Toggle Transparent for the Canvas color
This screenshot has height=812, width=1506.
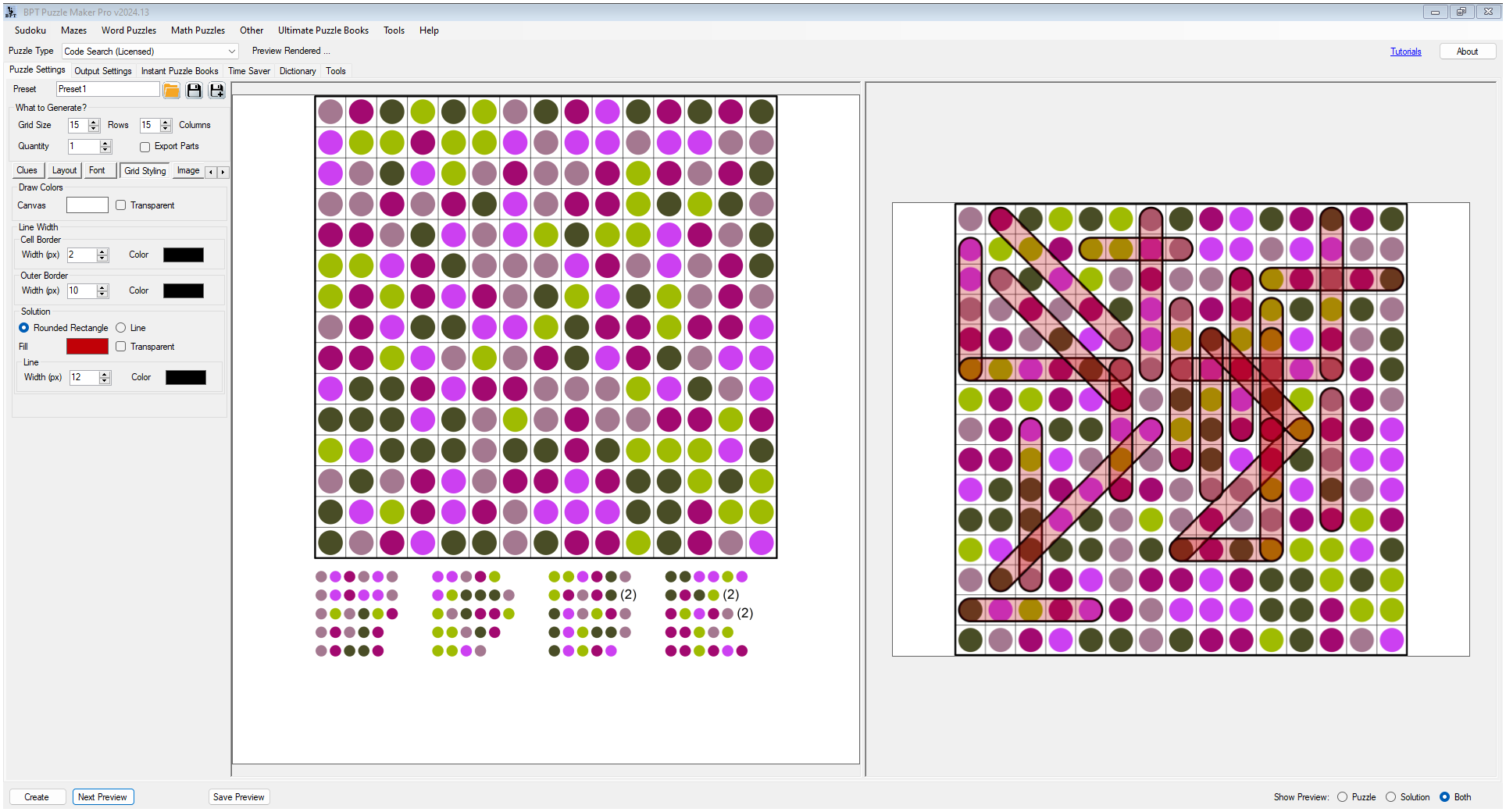(121, 205)
